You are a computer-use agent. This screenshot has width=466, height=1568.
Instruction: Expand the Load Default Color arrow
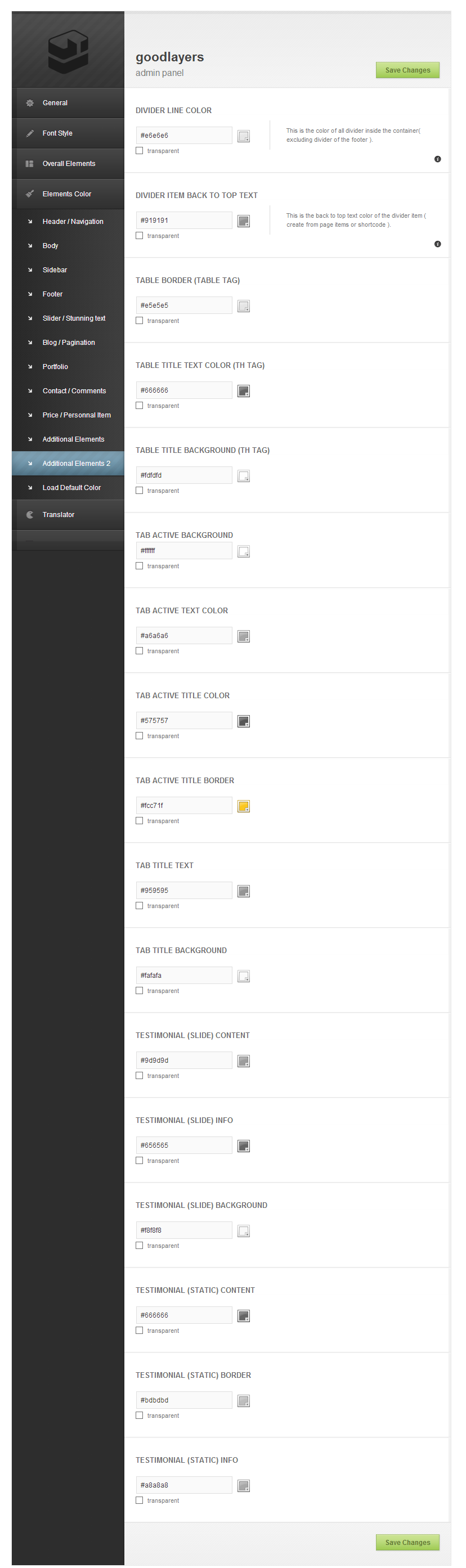click(x=30, y=488)
